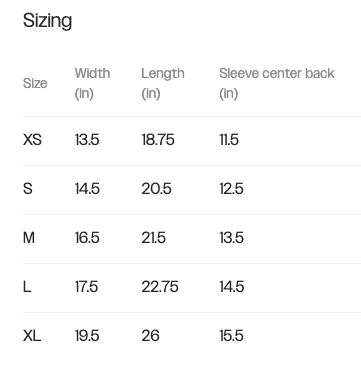
Task: Click the L length value 22.75
Action: coord(160,287)
